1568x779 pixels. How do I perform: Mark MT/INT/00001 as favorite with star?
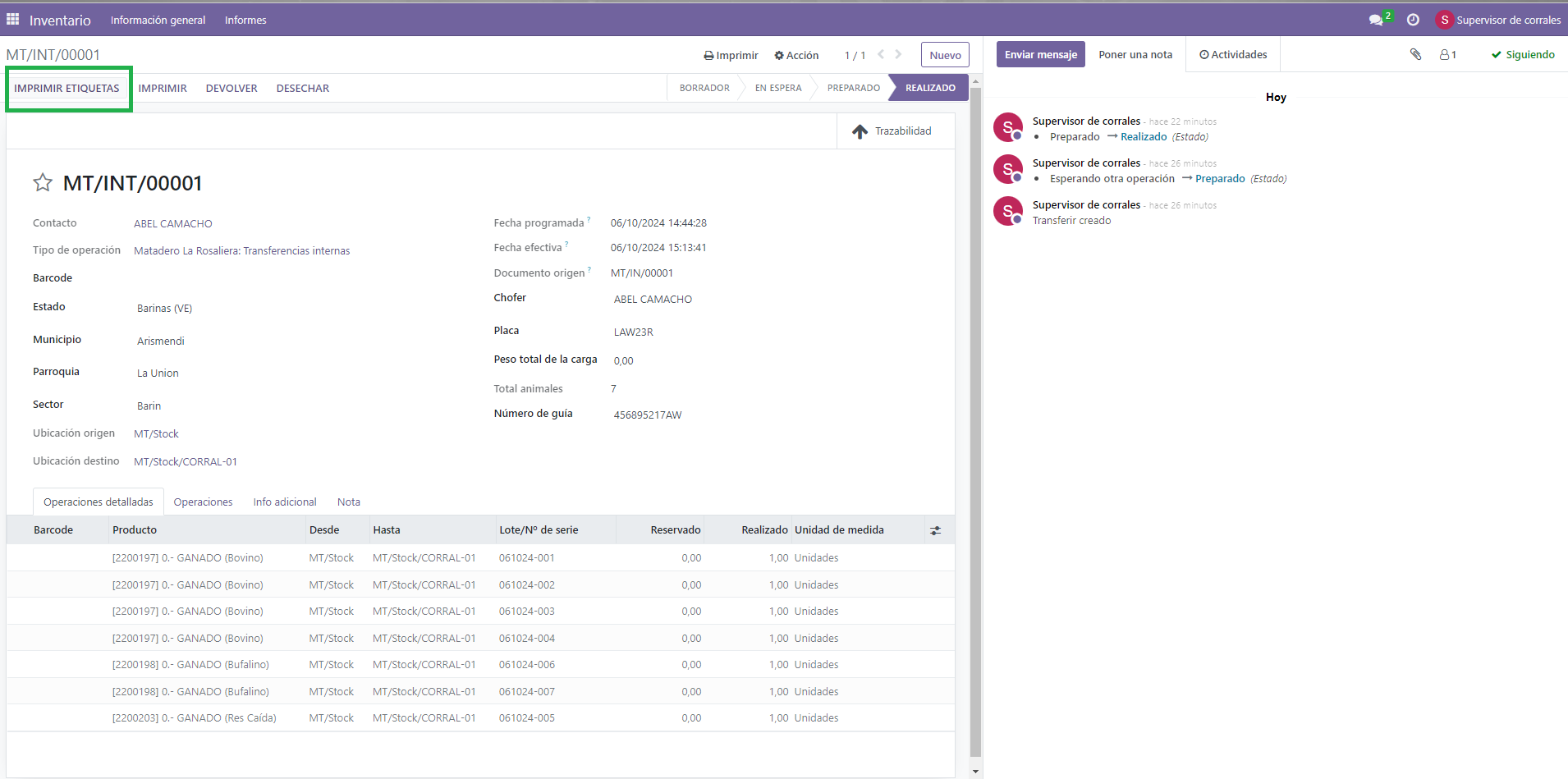coord(43,182)
